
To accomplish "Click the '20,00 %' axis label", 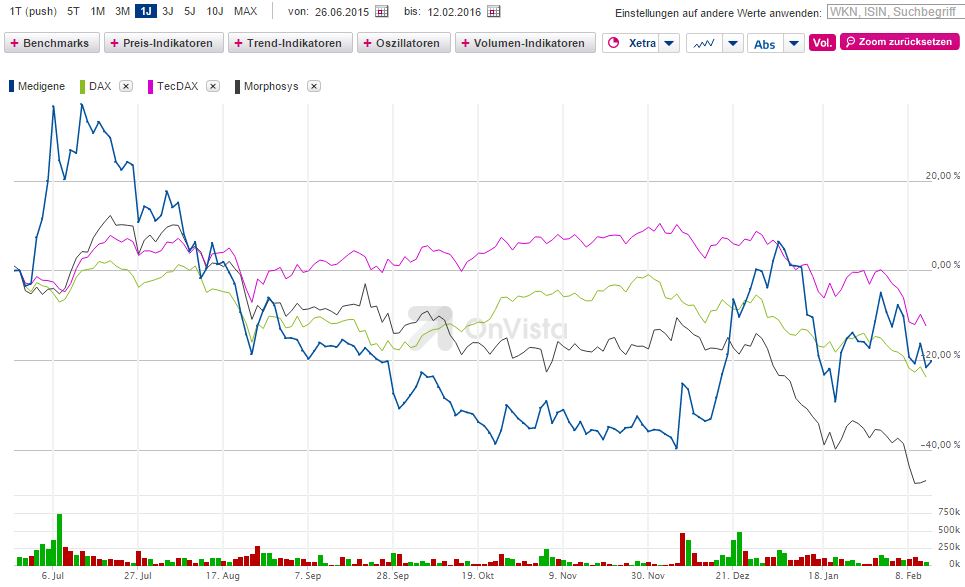I will click(943, 175).
